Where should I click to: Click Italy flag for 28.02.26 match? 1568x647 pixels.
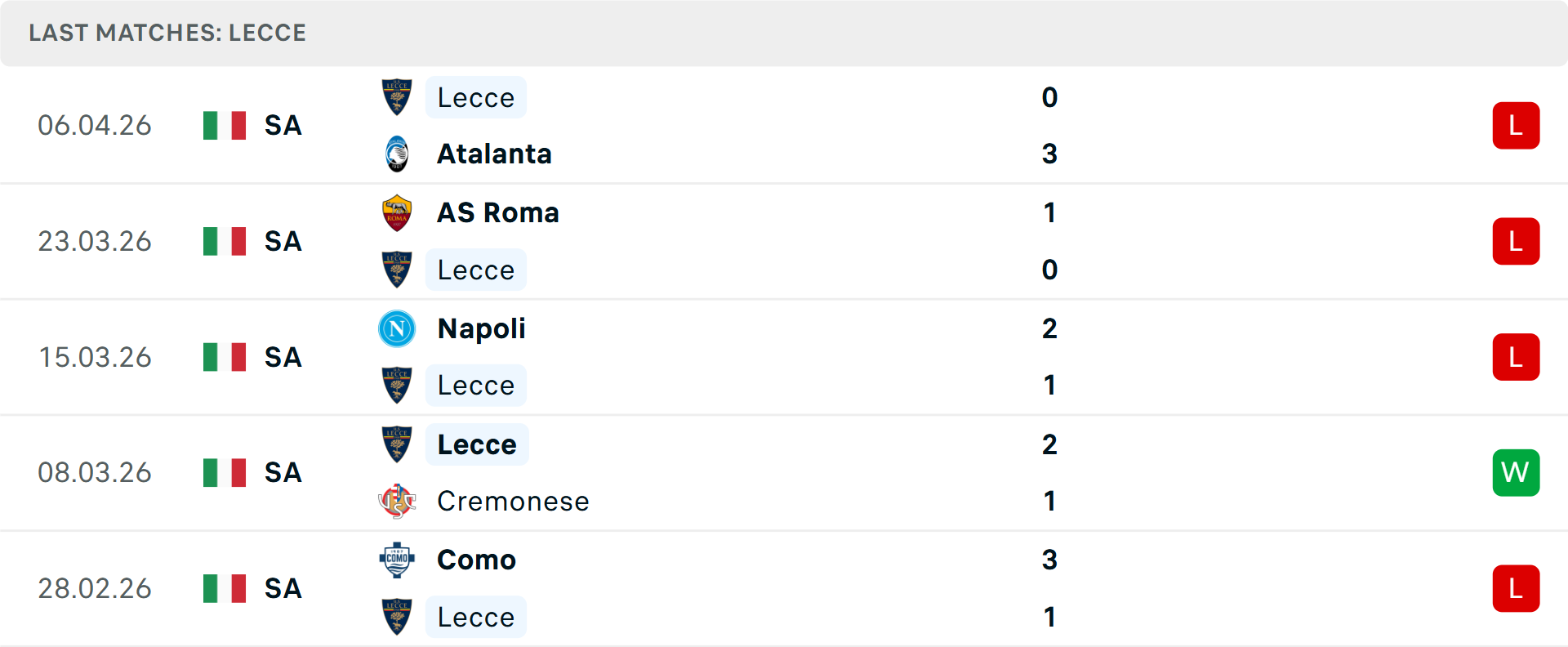(x=225, y=588)
